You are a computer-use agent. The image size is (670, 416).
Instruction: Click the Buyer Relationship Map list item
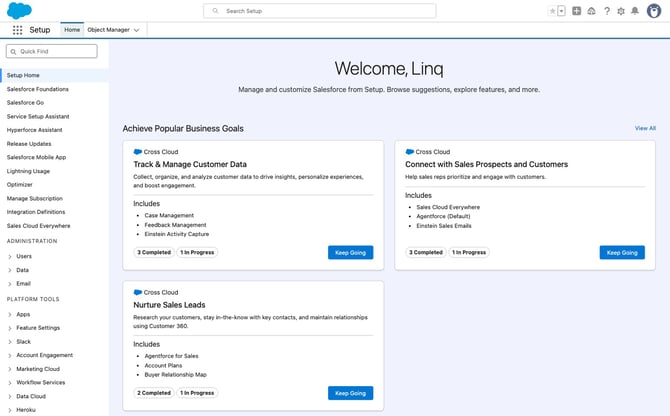coord(176,375)
